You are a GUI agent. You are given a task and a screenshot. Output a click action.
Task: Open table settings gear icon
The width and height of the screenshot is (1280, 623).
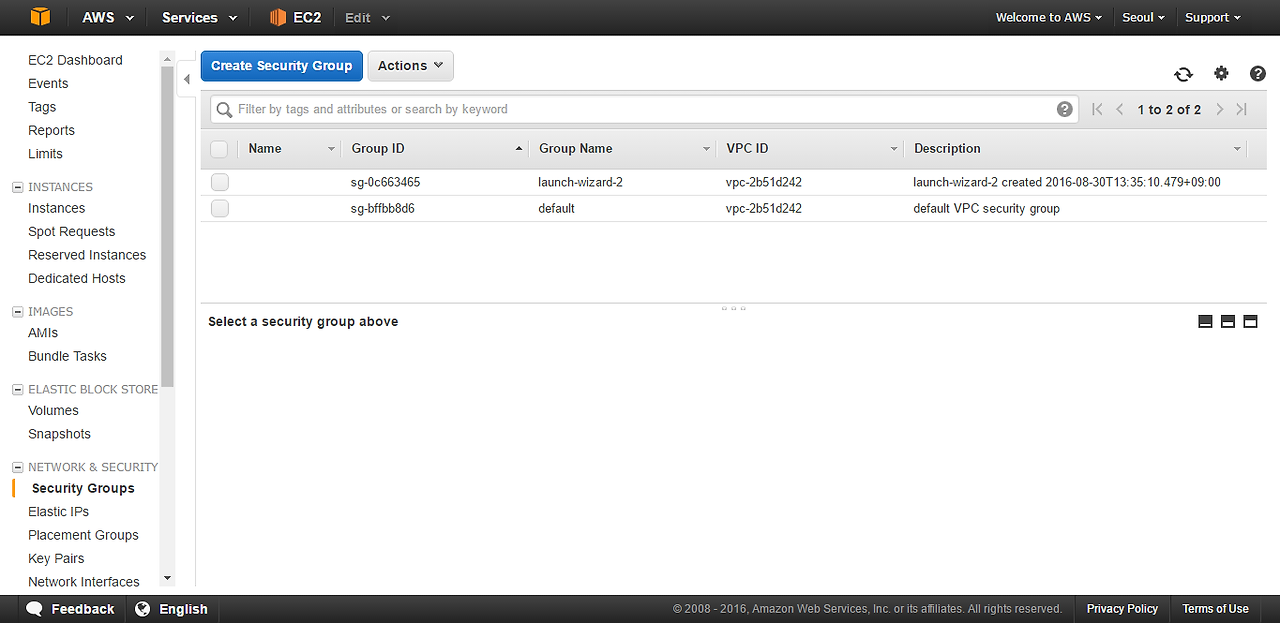[1221, 73]
